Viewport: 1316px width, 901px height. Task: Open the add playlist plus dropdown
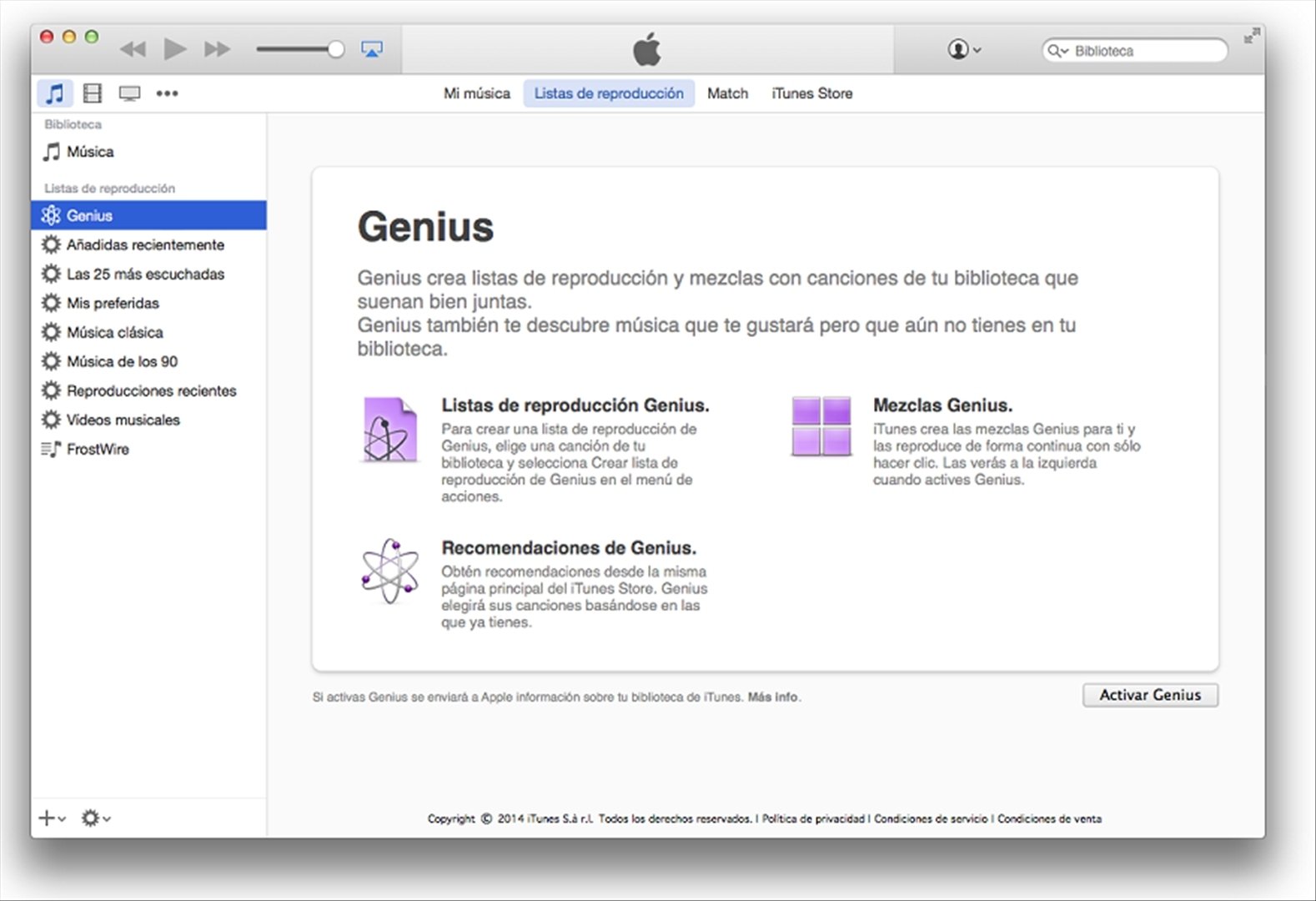point(52,818)
